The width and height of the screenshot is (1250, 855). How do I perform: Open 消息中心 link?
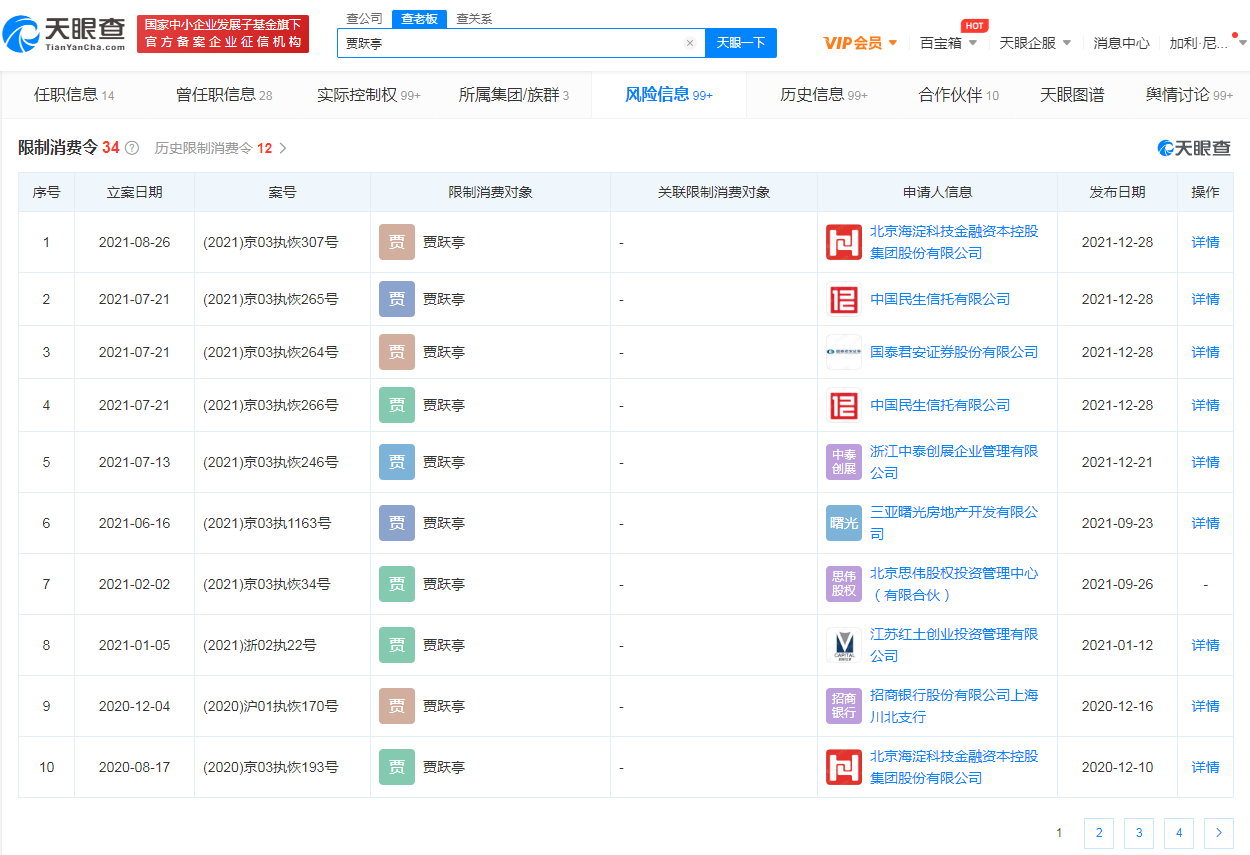tap(1121, 43)
